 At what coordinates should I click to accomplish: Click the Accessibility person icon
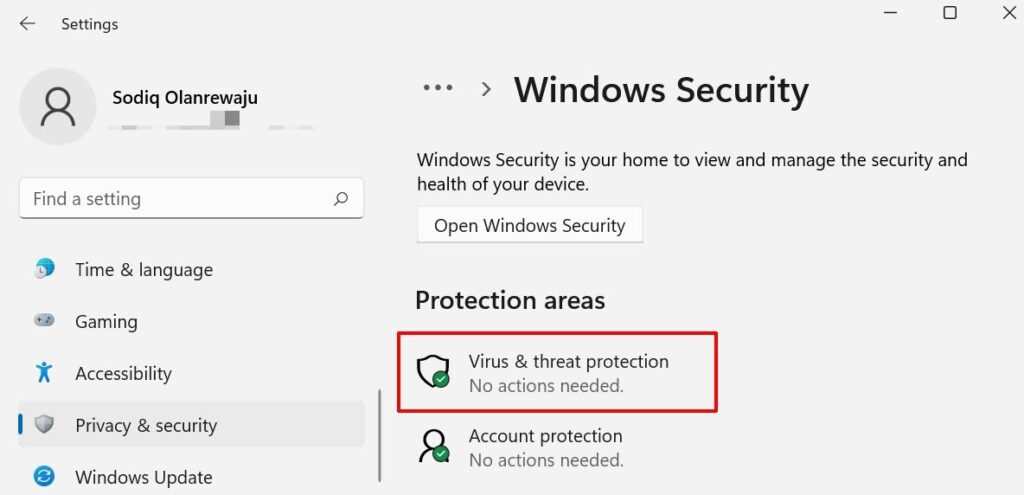click(44, 373)
